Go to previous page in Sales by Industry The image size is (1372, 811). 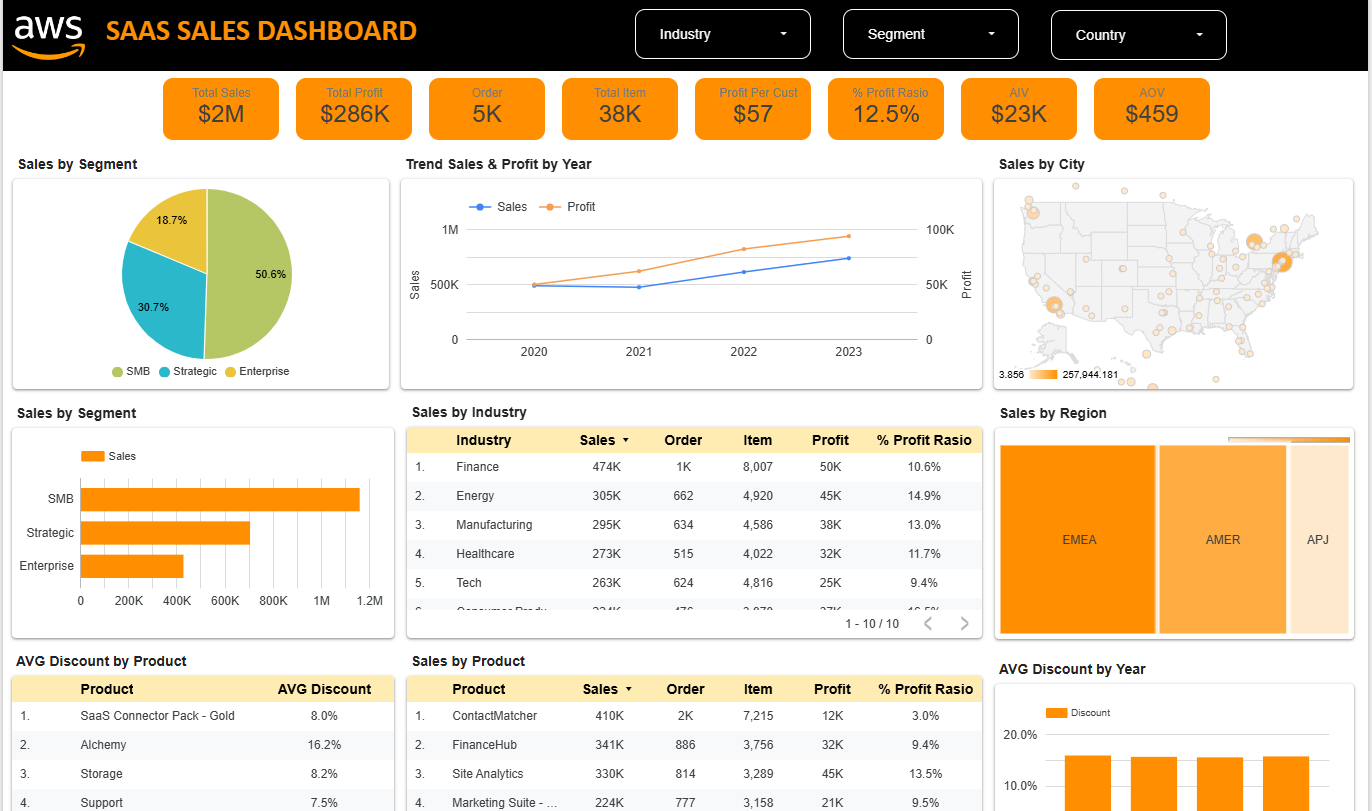point(927,624)
